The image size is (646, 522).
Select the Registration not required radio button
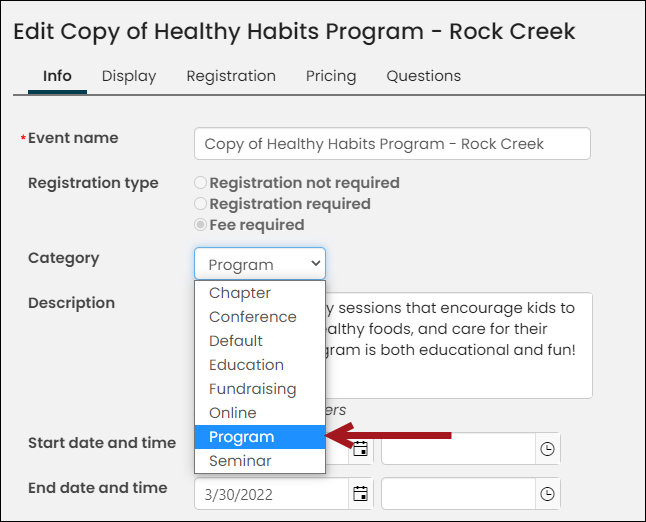pos(200,183)
